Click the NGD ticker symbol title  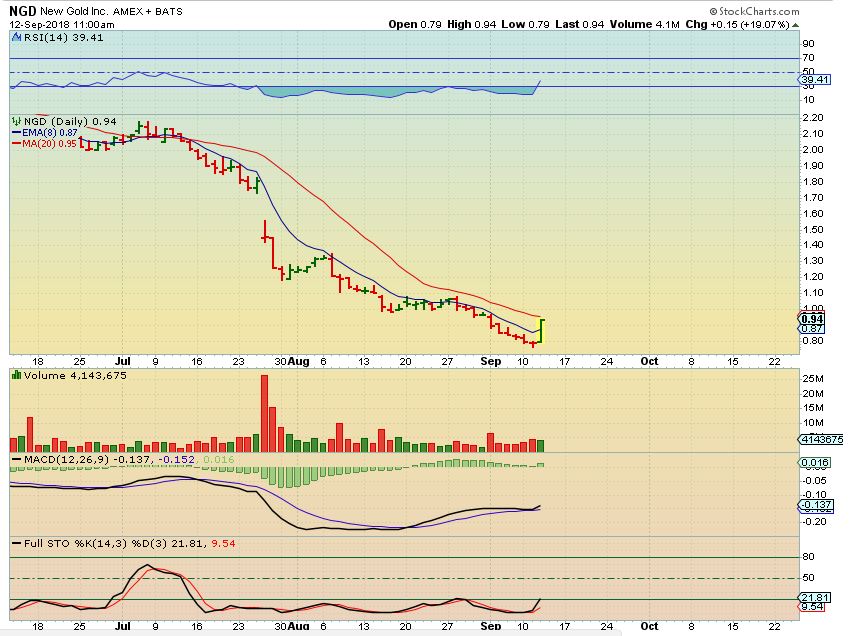[x=22, y=11]
